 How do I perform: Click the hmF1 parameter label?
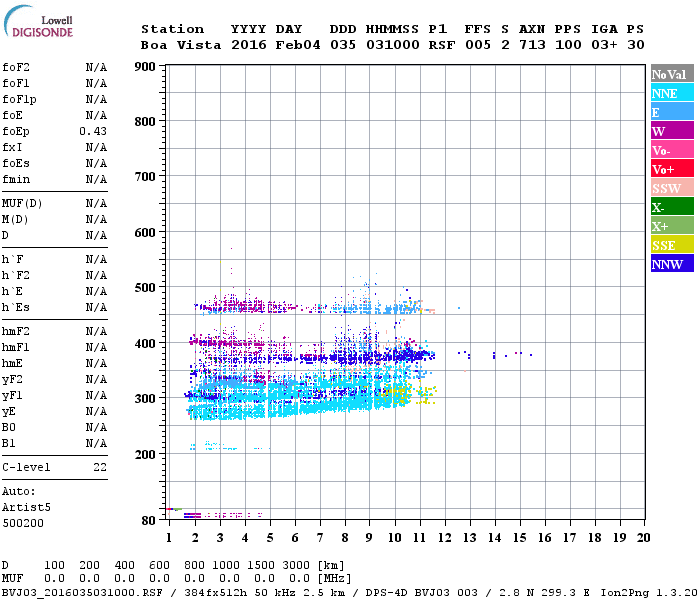click(x=16, y=347)
